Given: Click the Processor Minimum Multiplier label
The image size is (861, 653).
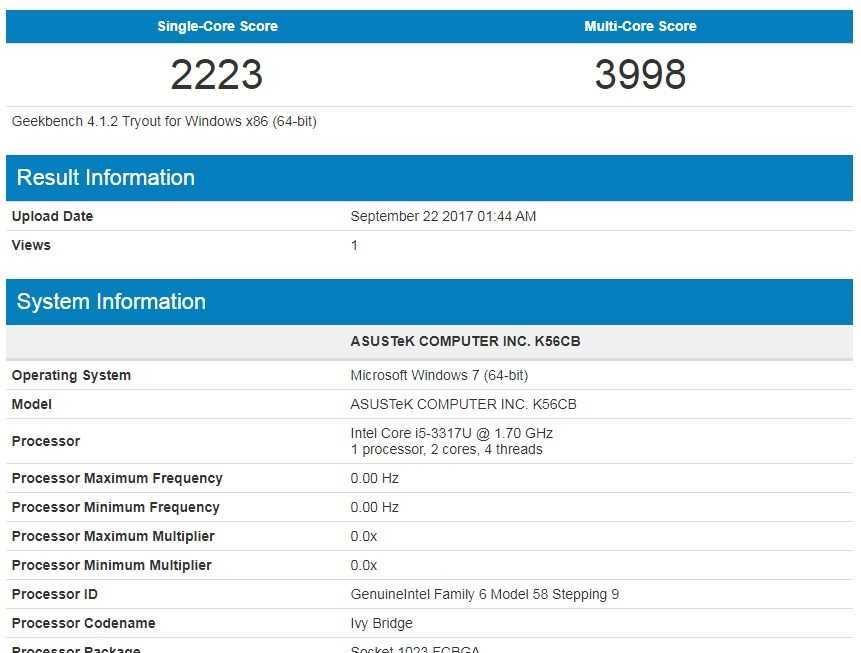Looking at the screenshot, I should point(111,565).
